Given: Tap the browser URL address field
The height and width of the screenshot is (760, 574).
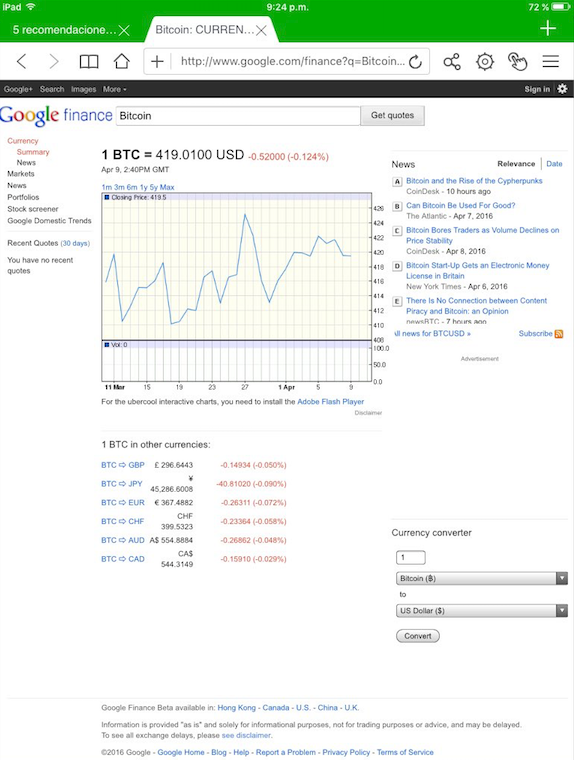Looking at the screenshot, I should pos(293,62).
